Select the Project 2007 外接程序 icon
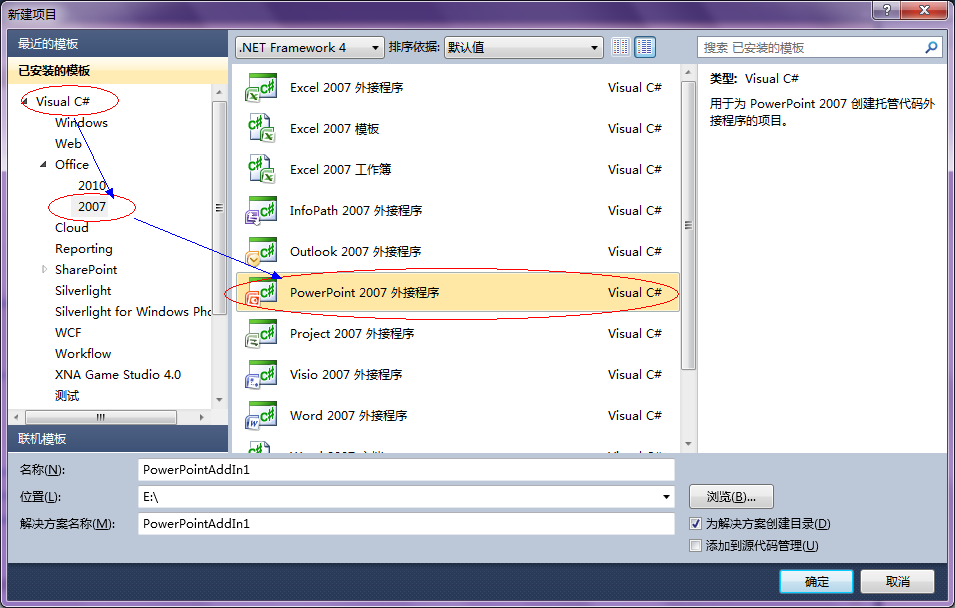Viewport: 955px width, 608px height. 261,334
